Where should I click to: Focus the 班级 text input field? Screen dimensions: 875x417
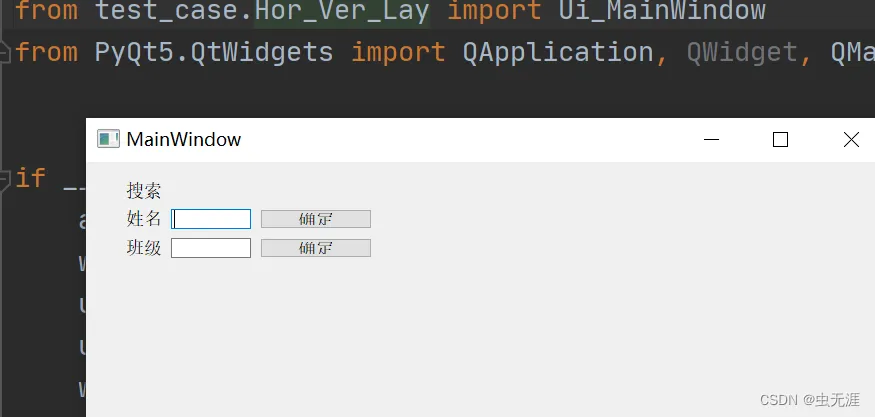tap(211, 248)
